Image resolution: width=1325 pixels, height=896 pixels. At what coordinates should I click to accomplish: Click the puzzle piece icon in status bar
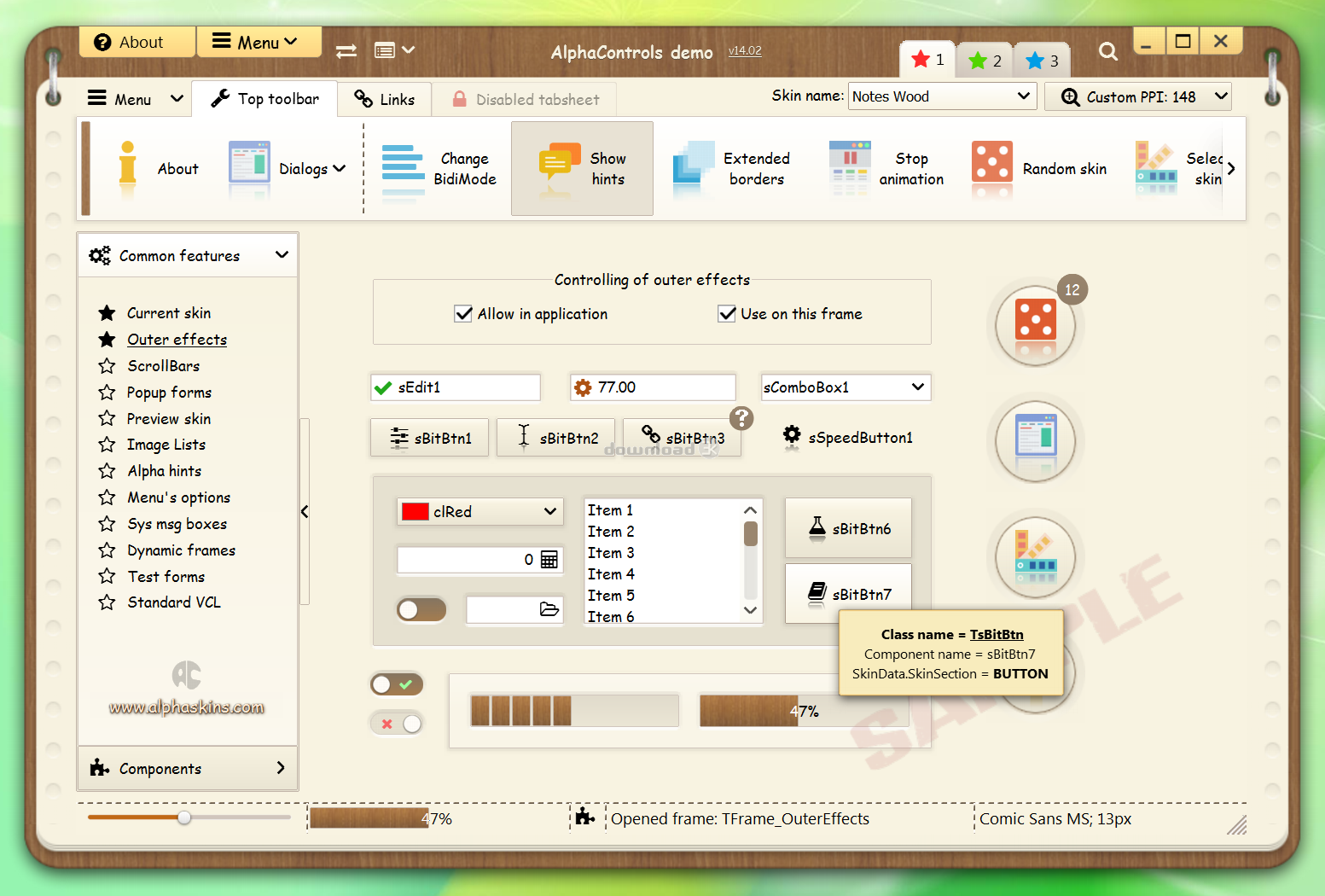pos(584,817)
